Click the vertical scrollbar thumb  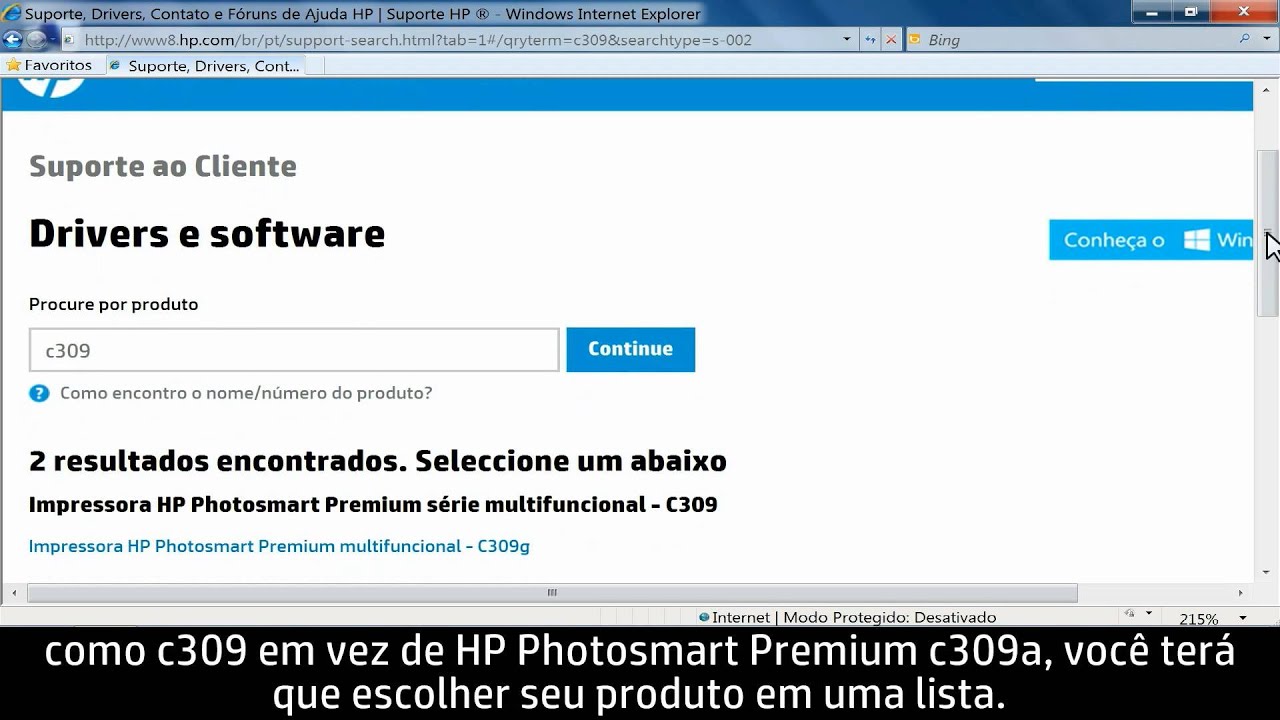tap(1267, 234)
